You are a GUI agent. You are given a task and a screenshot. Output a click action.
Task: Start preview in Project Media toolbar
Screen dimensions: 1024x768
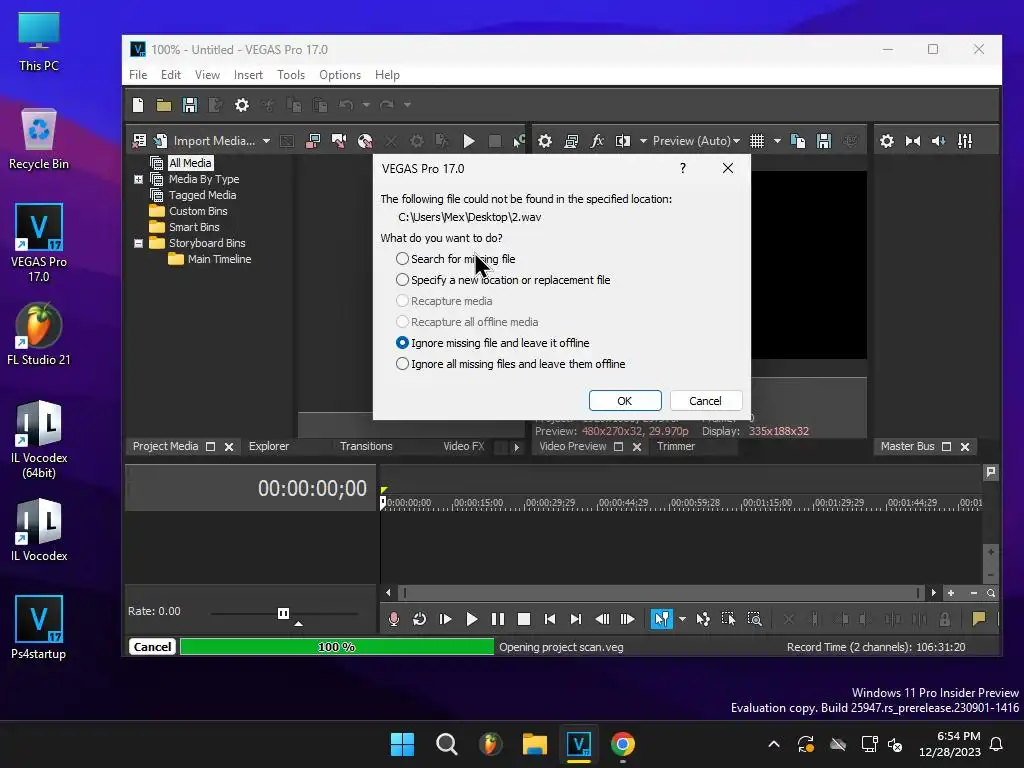click(468, 141)
